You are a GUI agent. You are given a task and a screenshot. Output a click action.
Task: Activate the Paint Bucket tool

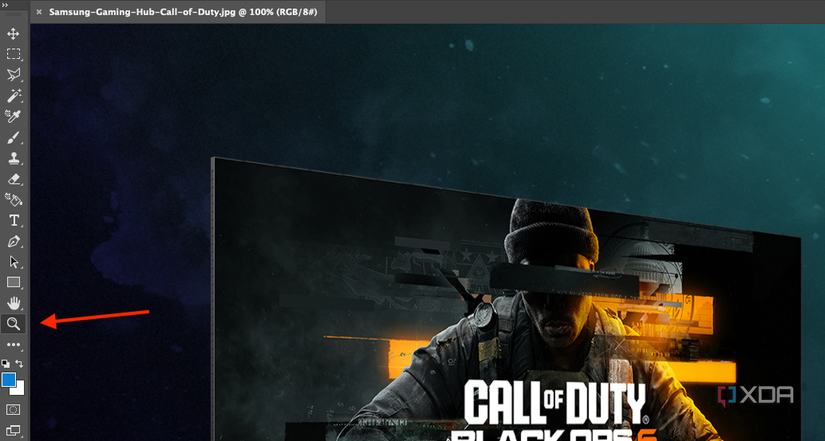(13, 199)
